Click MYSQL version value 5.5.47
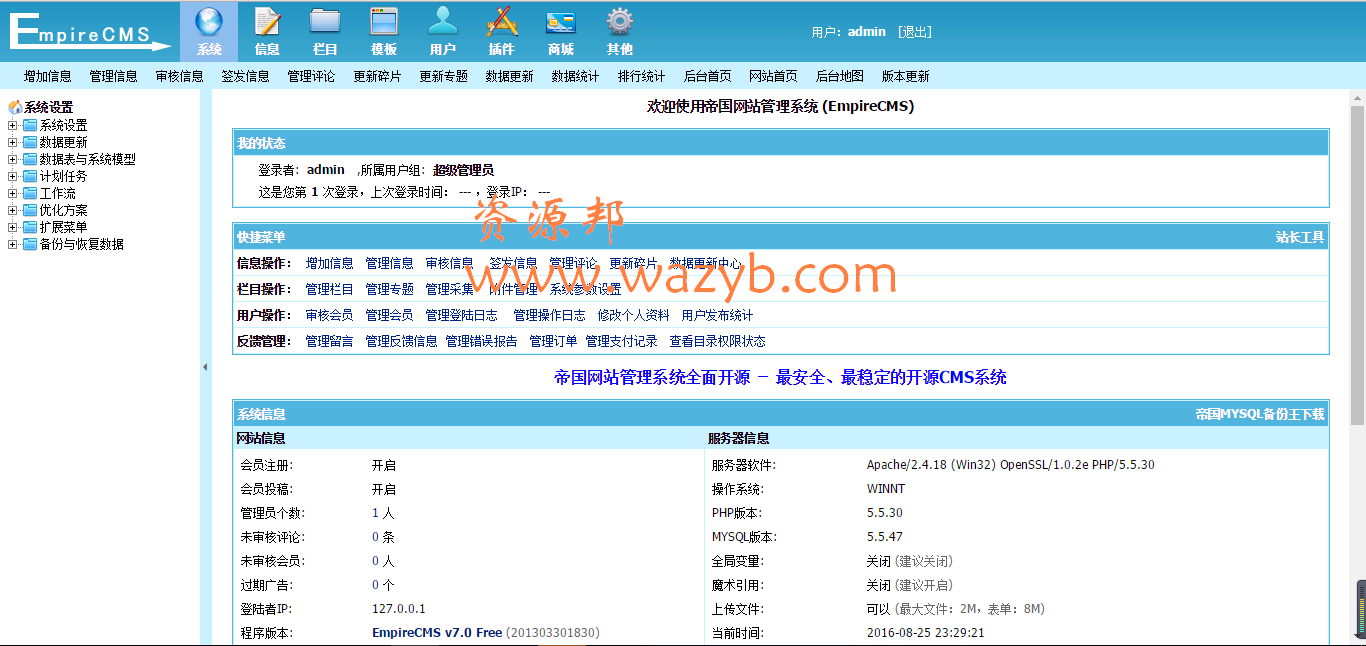The height and width of the screenshot is (646, 1366). 885,537
